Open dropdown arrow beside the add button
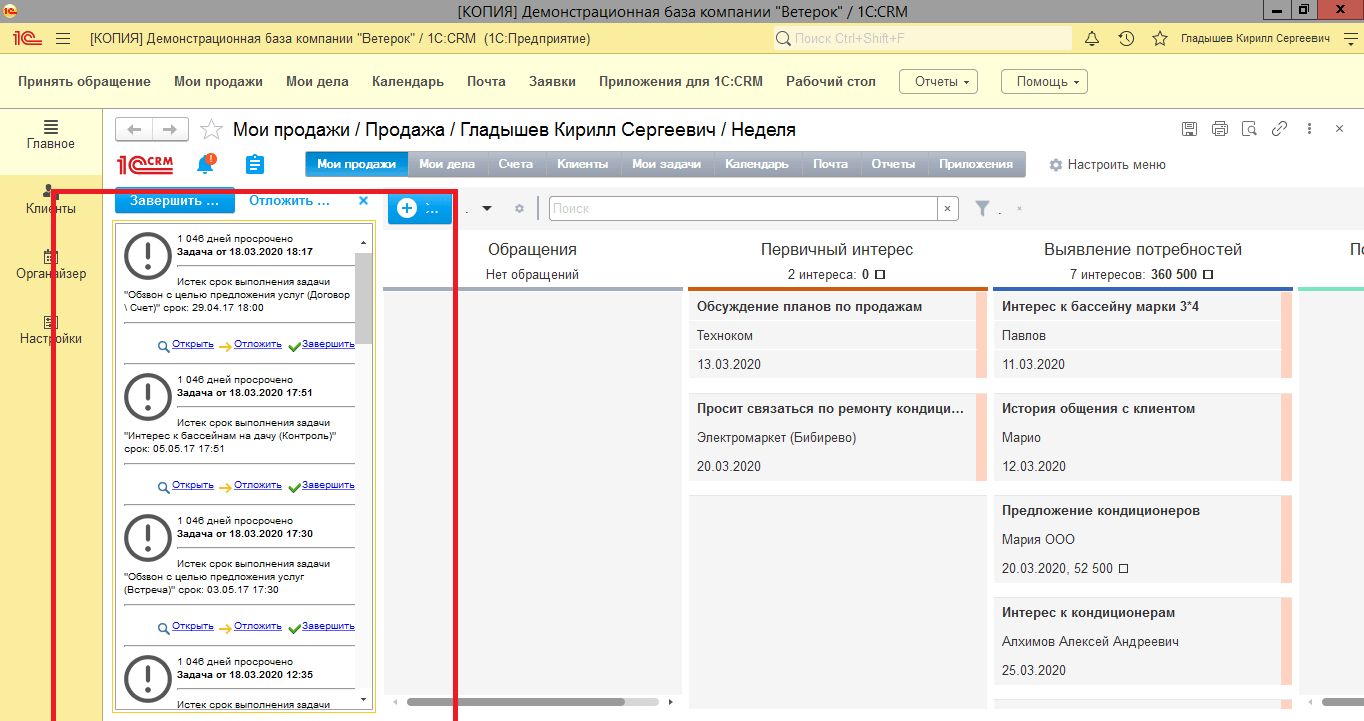The width and height of the screenshot is (1364, 721). (x=487, y=208)
